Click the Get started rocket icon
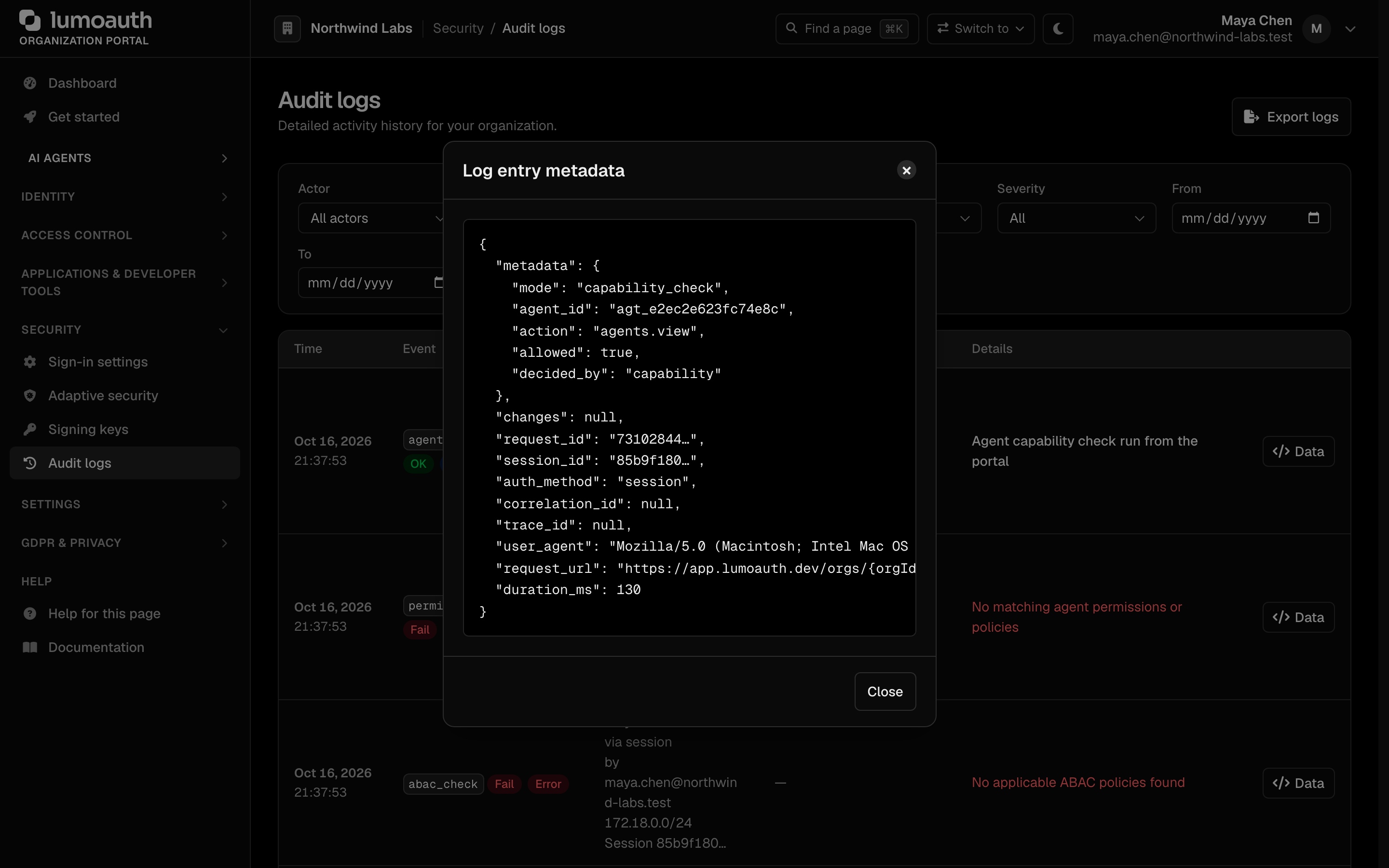 tap(30, 117)
